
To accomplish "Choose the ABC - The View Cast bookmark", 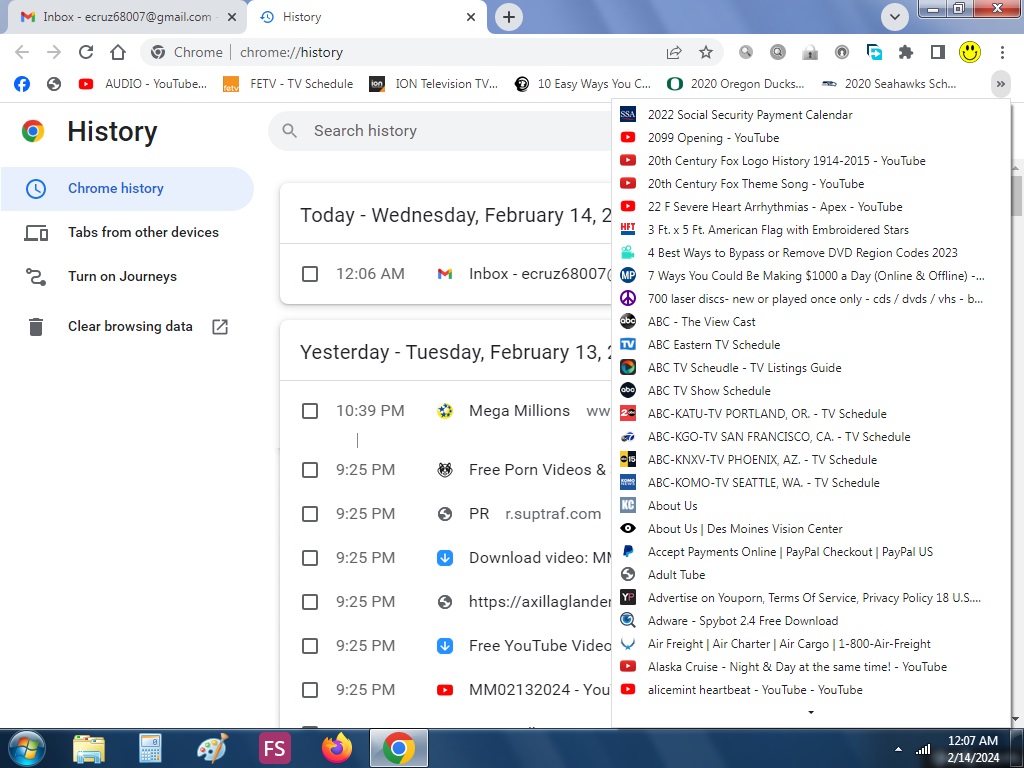I will [810, 322].
